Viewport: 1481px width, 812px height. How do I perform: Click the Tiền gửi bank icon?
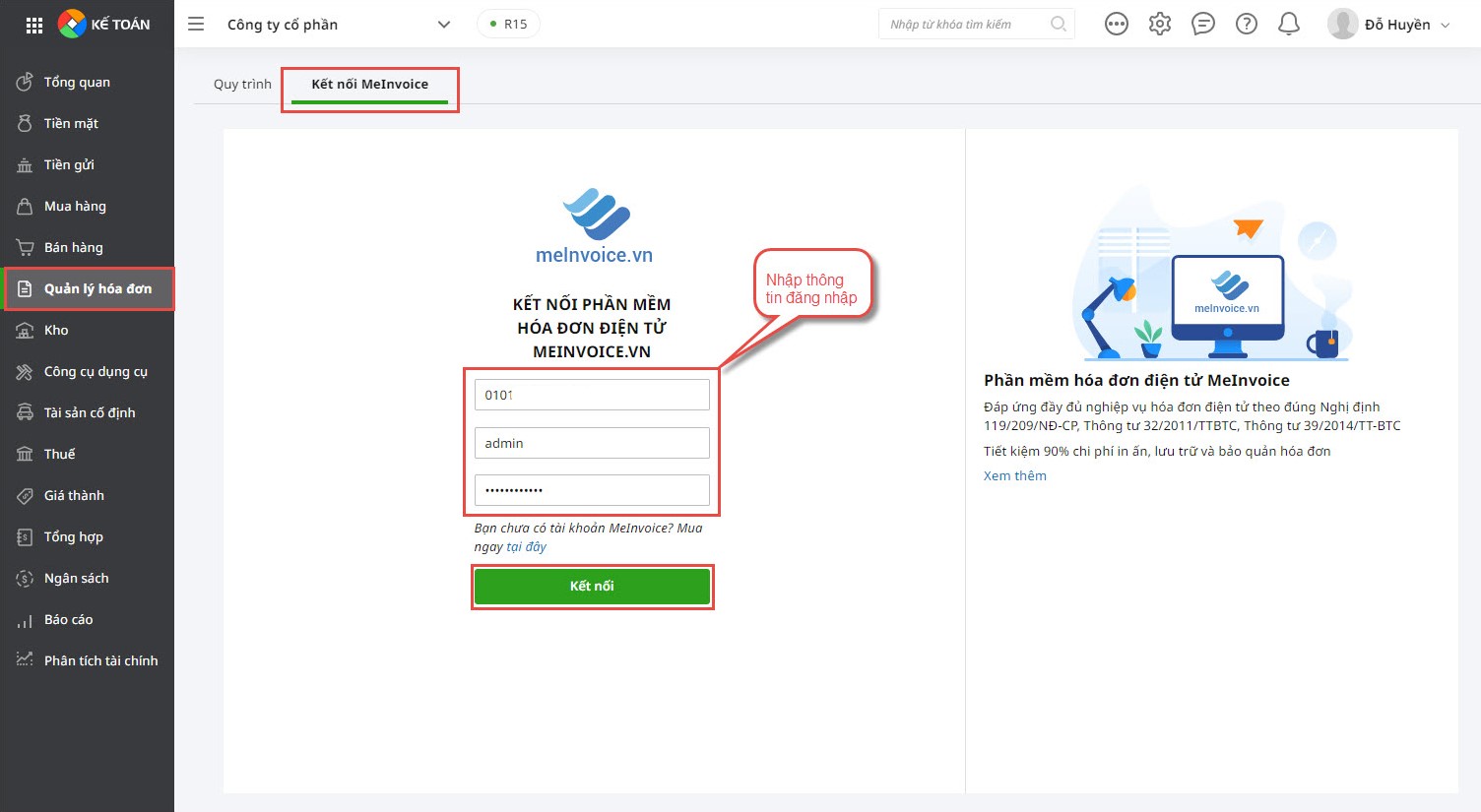click(x=25, y=165)
